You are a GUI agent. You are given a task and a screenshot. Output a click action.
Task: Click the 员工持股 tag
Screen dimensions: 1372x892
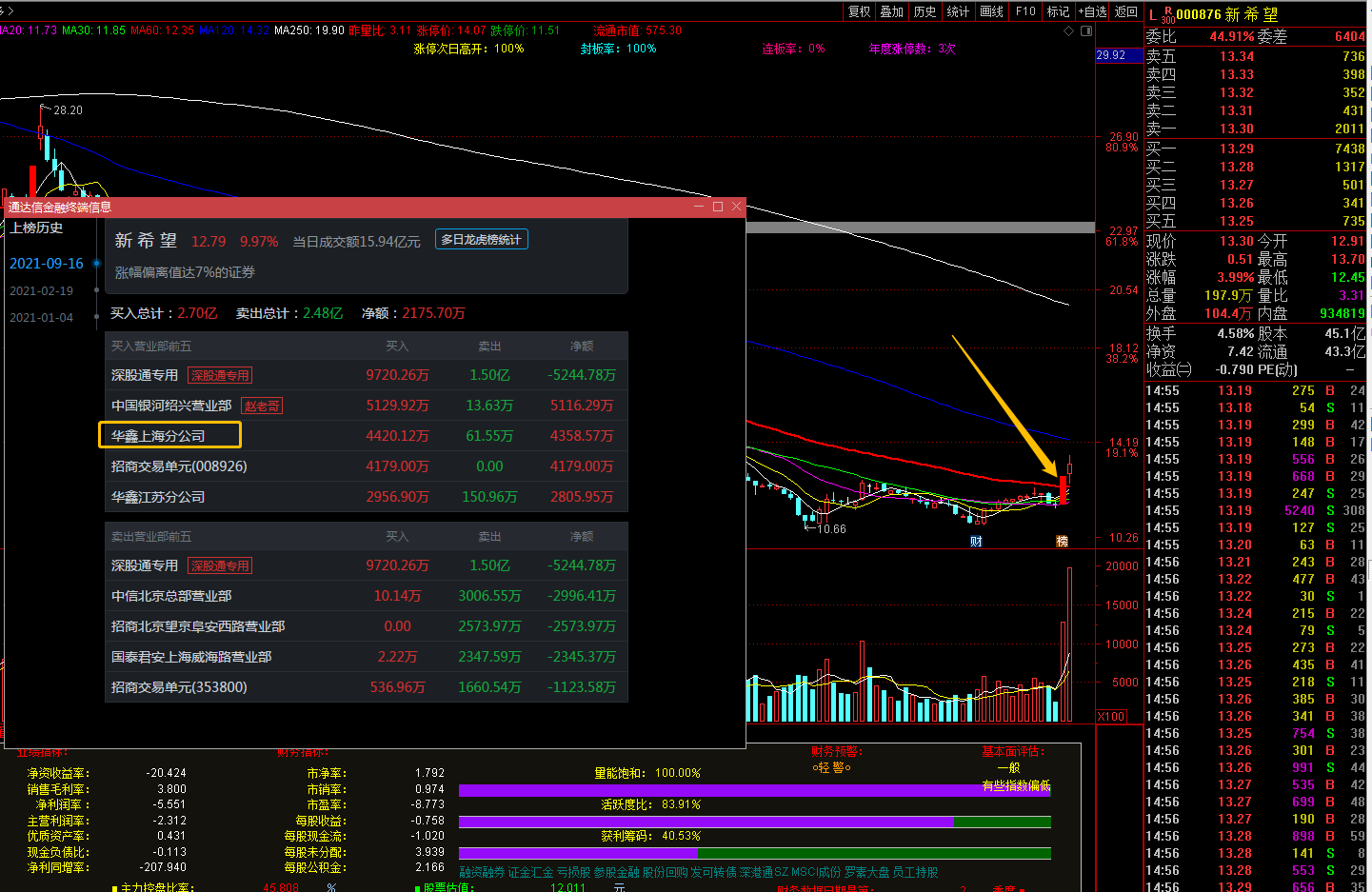point(915,872)
